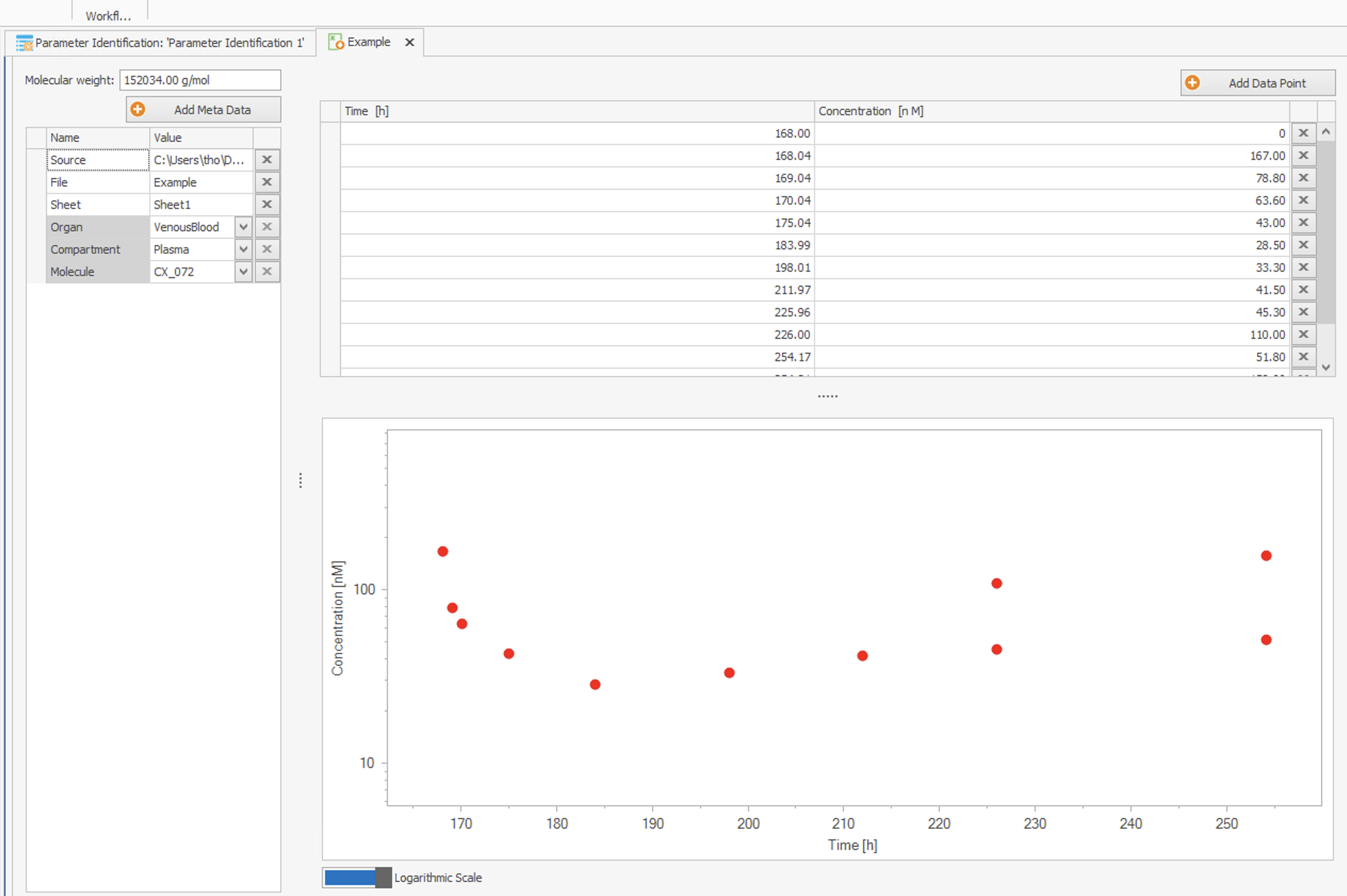Click the Molecular weight input field
Image resolution: width=1347 pixels, height=896 pixels.
[x=200, y=80]
